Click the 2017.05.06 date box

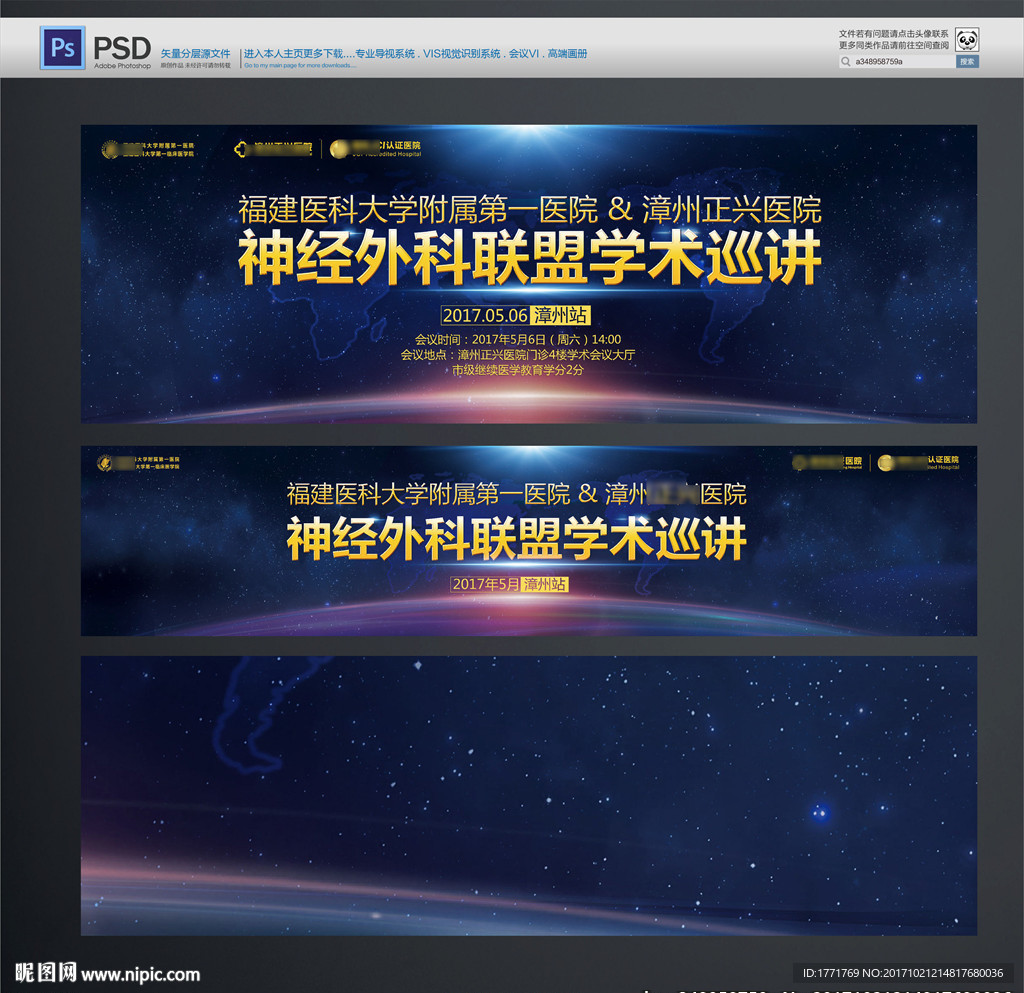click(485, 315)
